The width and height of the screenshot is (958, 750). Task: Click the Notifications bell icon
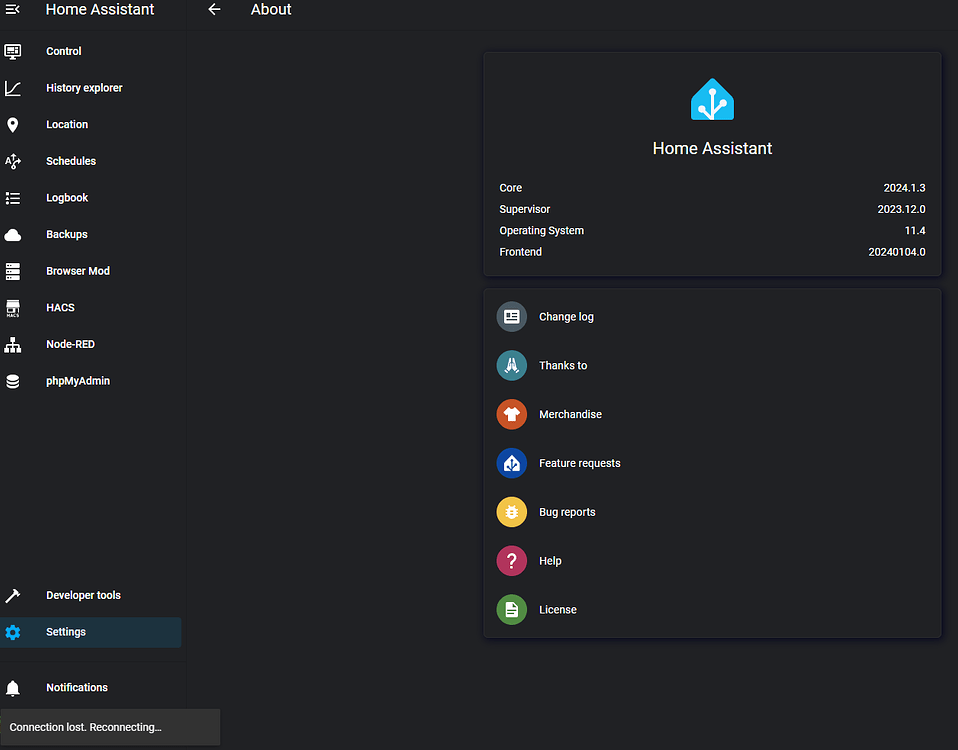point(13,688)
